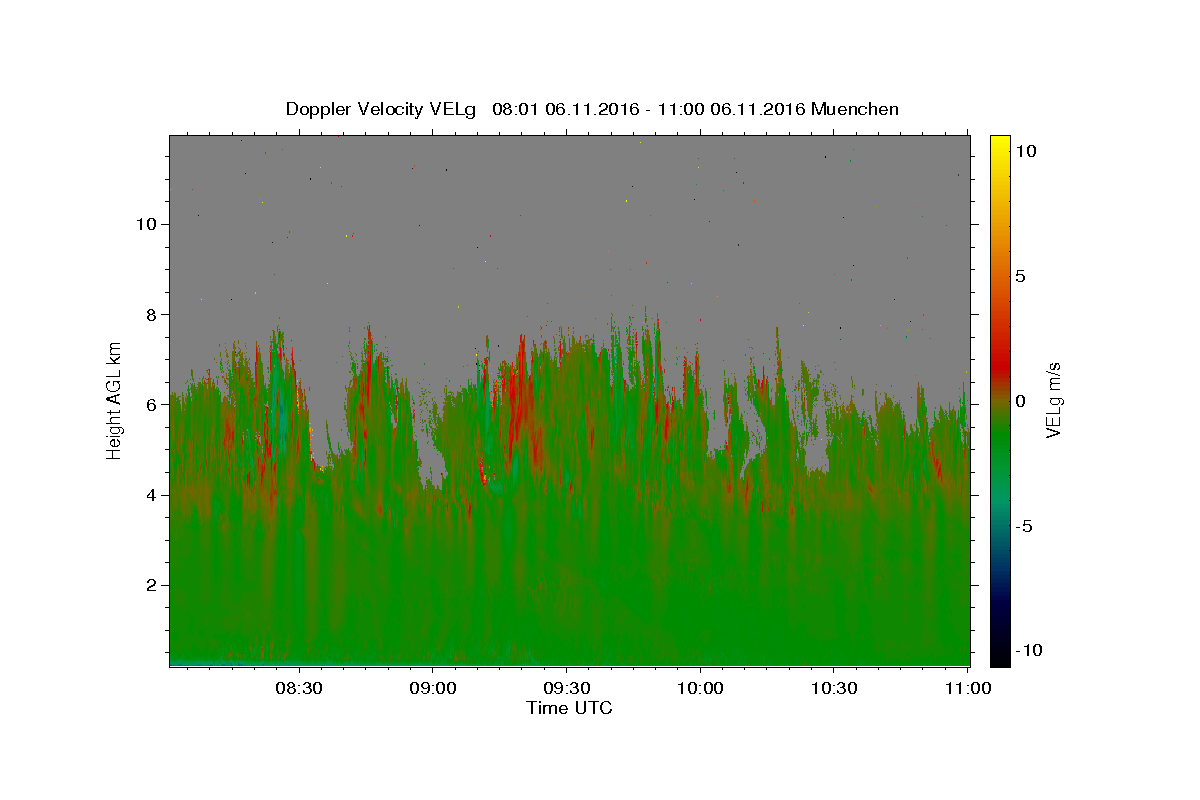Click the height label 6 on y-axis
Screen dimensions: 1200x800
(x=152, y=404)
